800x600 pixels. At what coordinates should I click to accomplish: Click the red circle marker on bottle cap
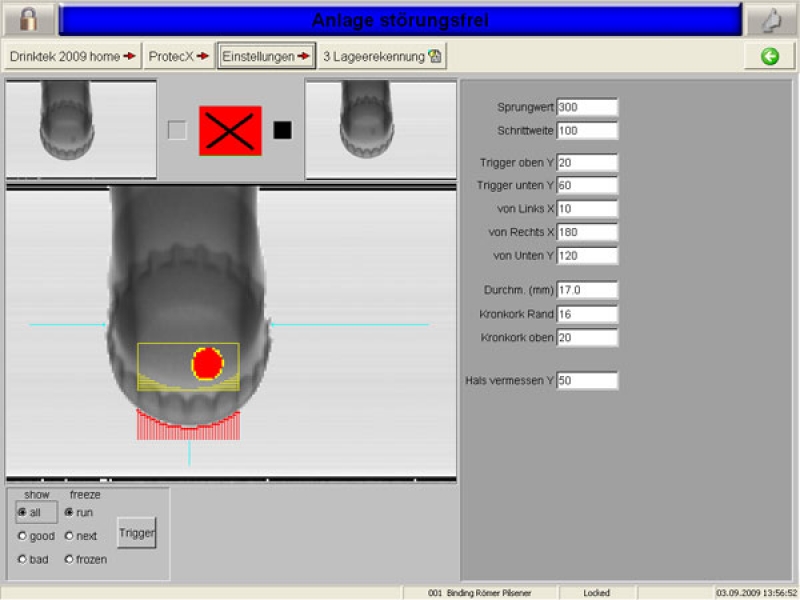(x=207, y=363)
